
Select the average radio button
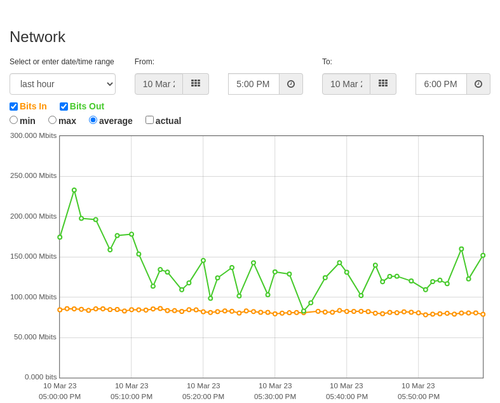93,120
